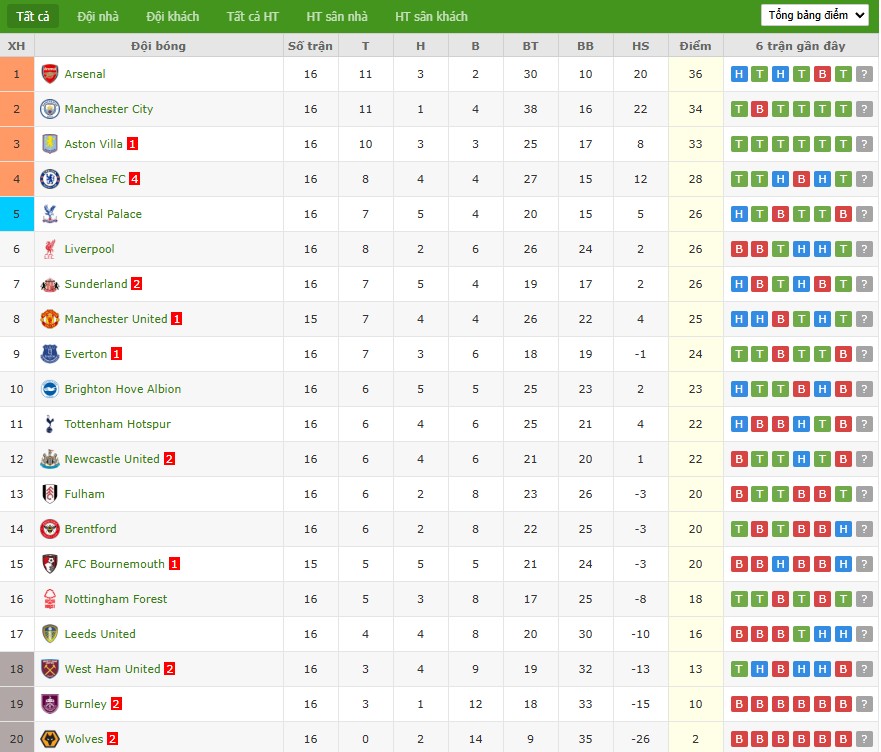Open the Nottingham Forest team link

tap(115, 599)
